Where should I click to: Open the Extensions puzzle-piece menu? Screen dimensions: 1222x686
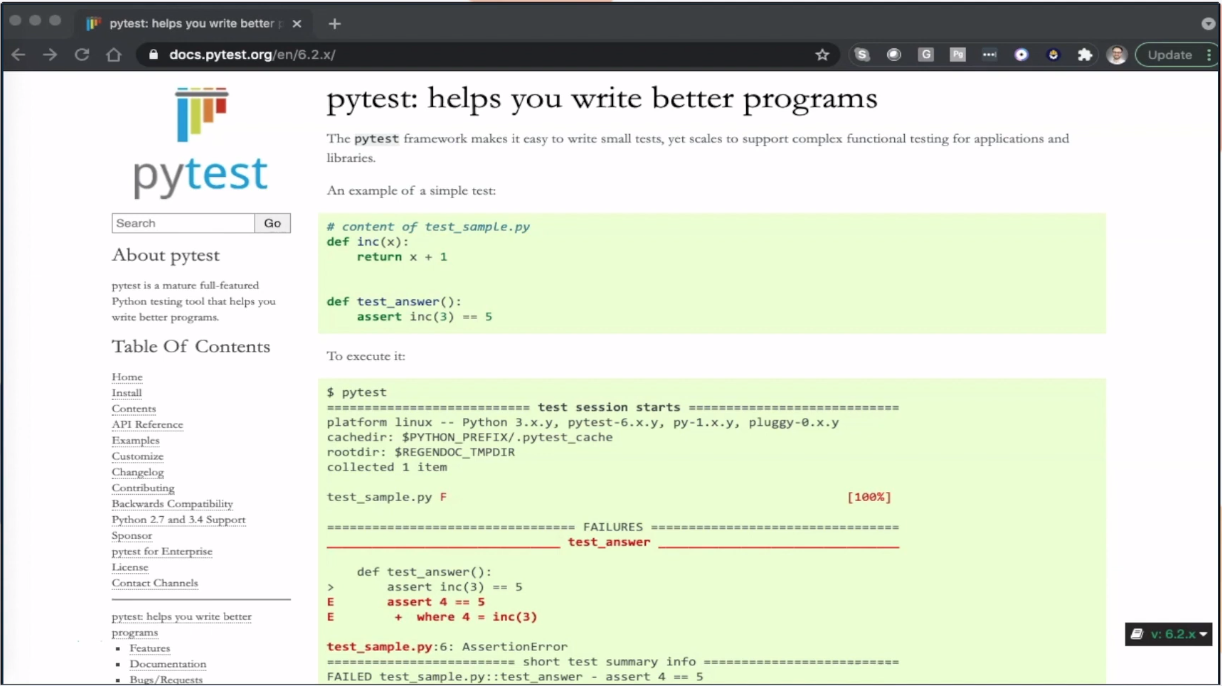(1085, 55)
